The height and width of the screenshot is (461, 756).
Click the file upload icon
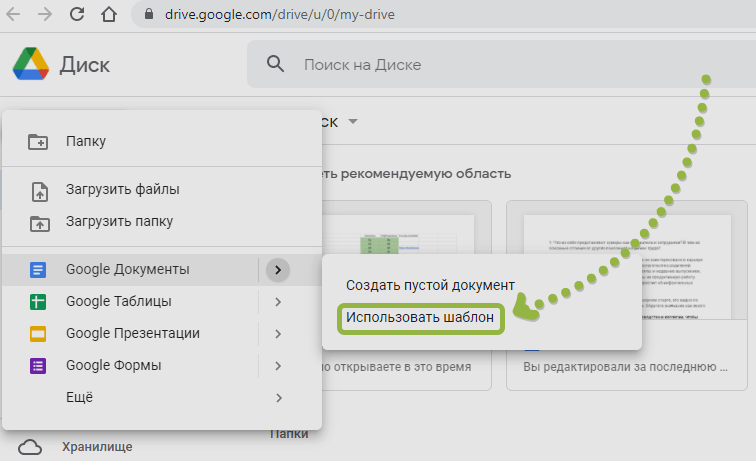(39, 190)
